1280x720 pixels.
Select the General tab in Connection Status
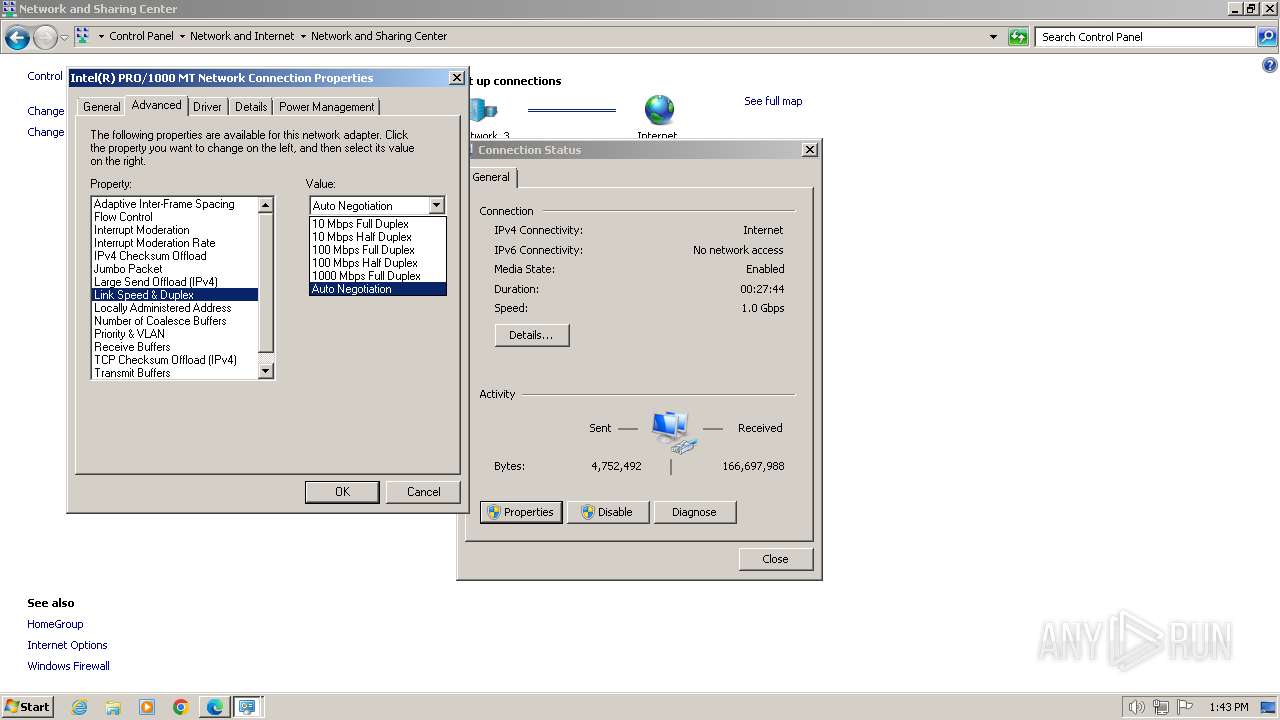tap(491, 177)
